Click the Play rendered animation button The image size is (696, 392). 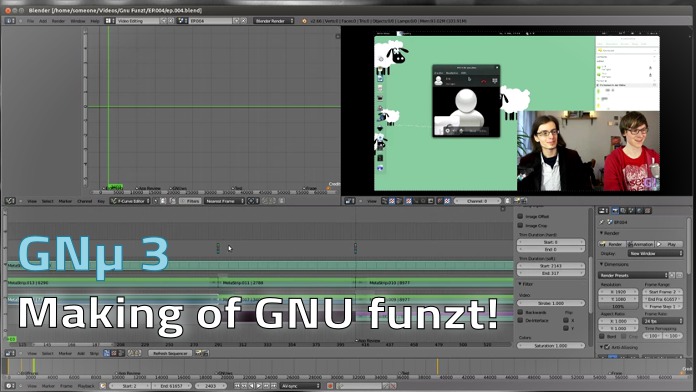pyautogui.click(x=669, y=244)
